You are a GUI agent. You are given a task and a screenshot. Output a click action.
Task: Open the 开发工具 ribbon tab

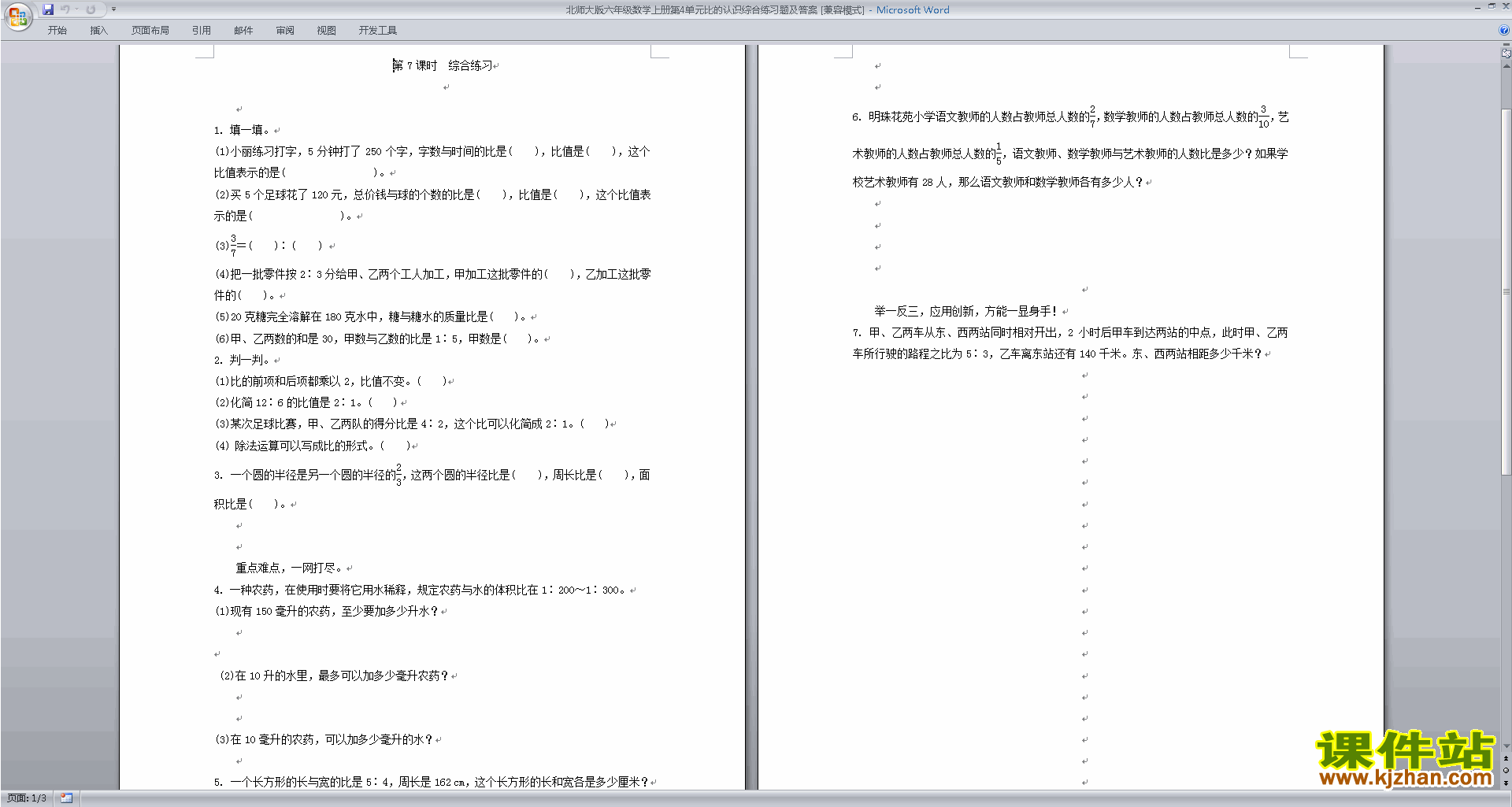378,31
